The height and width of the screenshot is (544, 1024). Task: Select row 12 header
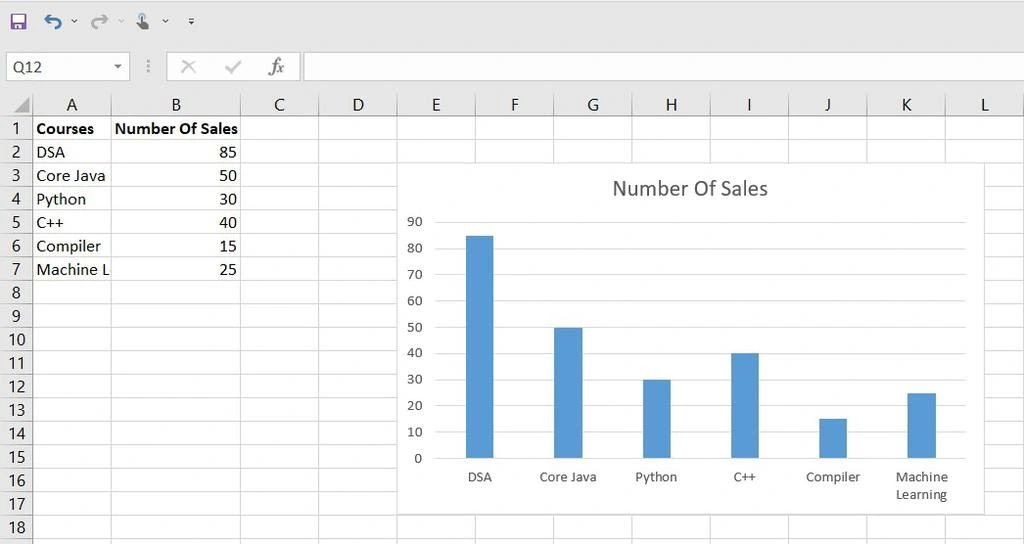tap(16, 387)
